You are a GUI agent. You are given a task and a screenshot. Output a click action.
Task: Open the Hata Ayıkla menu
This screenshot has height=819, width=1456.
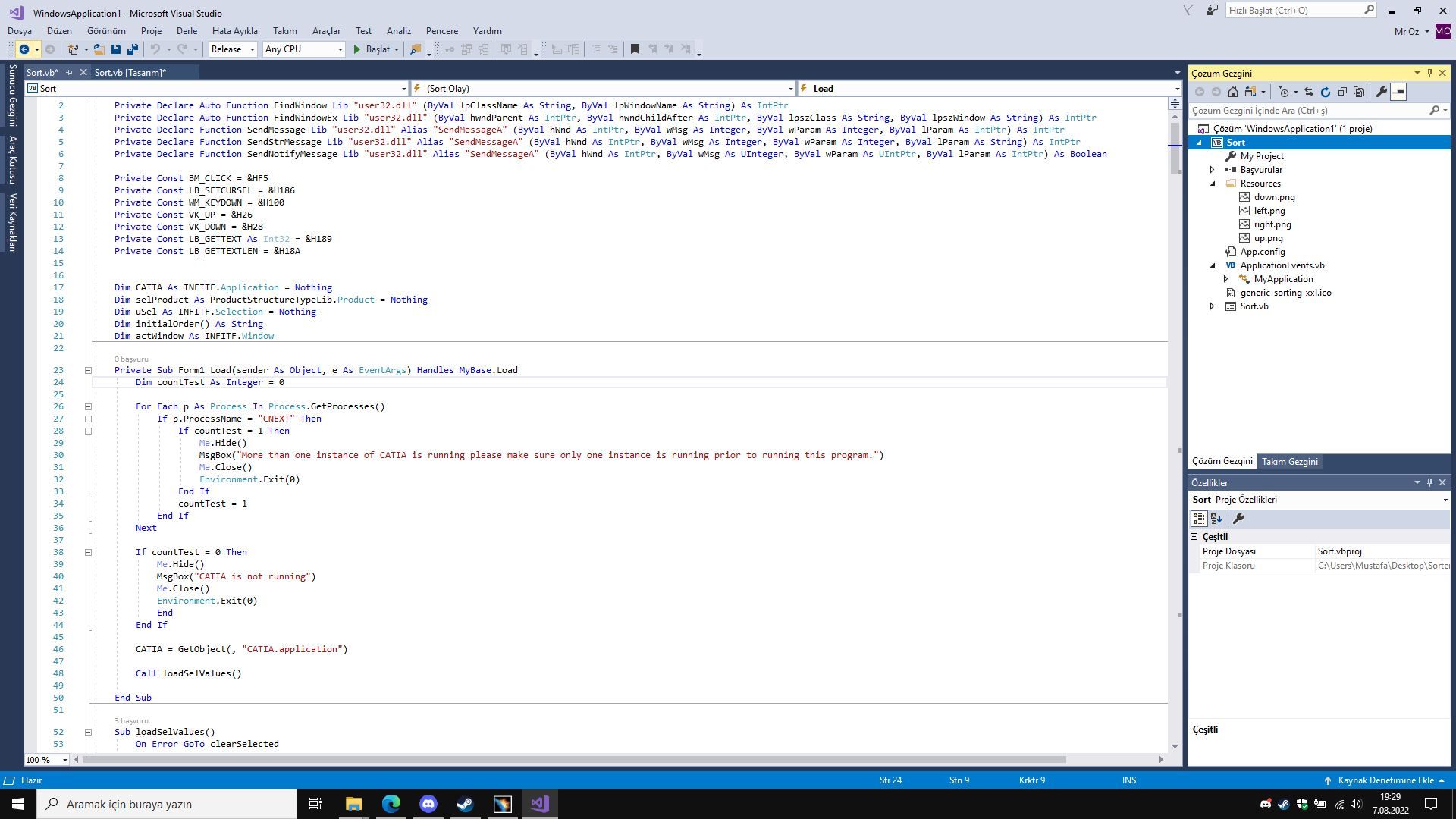click(x=235, y=31)
